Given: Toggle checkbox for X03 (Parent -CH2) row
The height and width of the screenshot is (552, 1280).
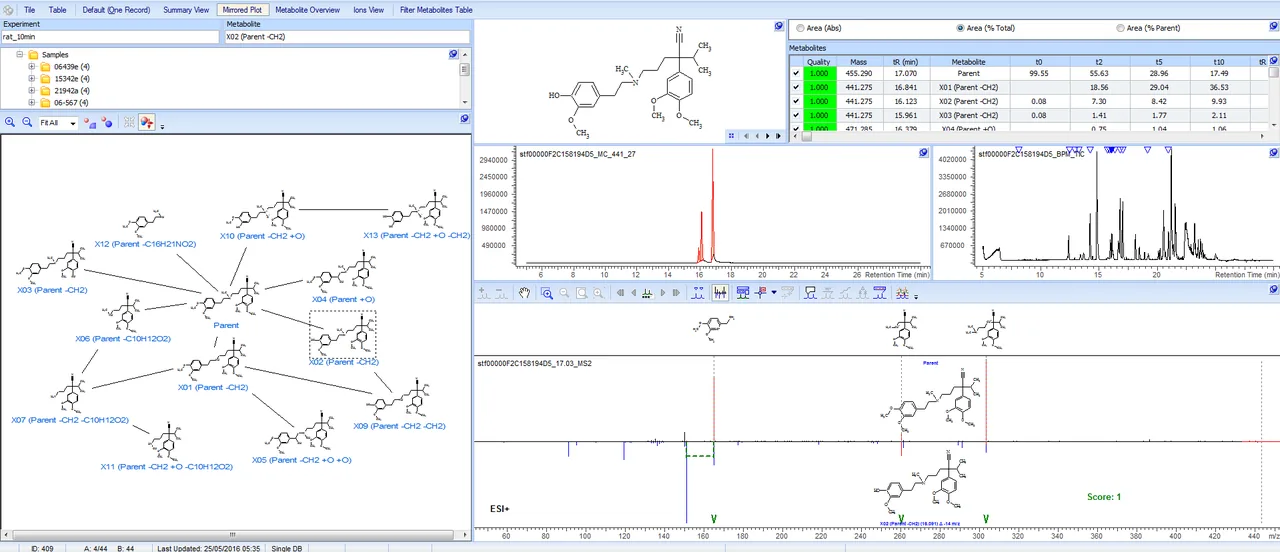Looking at the screenshot, I should 796,116.
